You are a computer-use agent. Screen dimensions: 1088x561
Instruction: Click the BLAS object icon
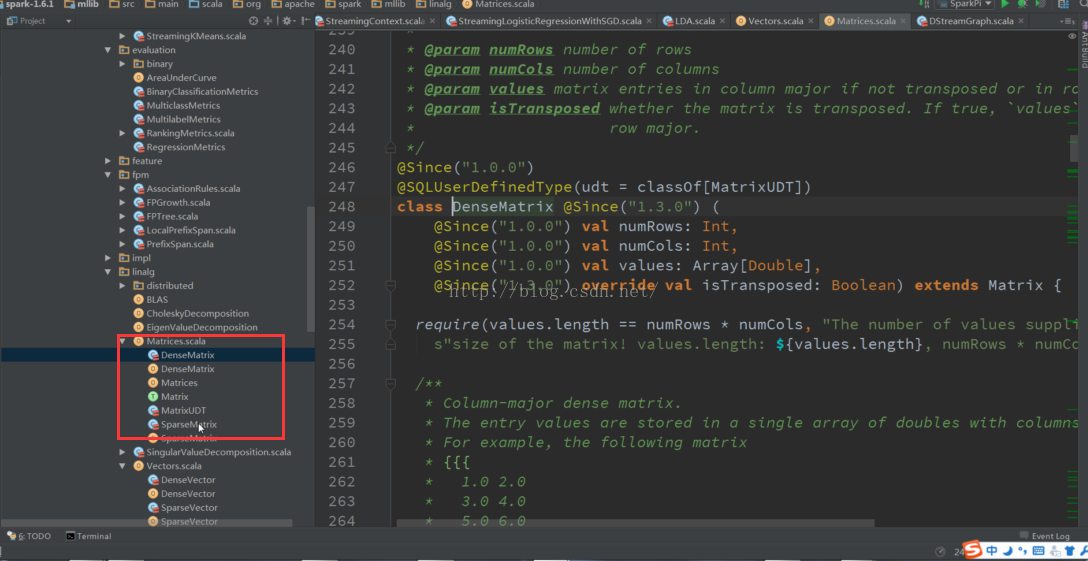pyautogui.click(x=138, y=299)
